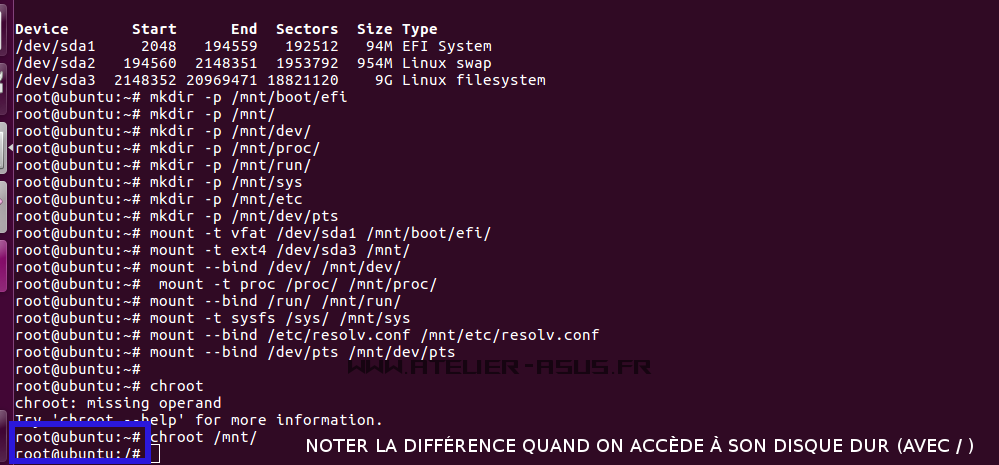Click the "chroot /mnt/" command text
999x465 pixels.
pyautogui.click(x=203, y=438)
